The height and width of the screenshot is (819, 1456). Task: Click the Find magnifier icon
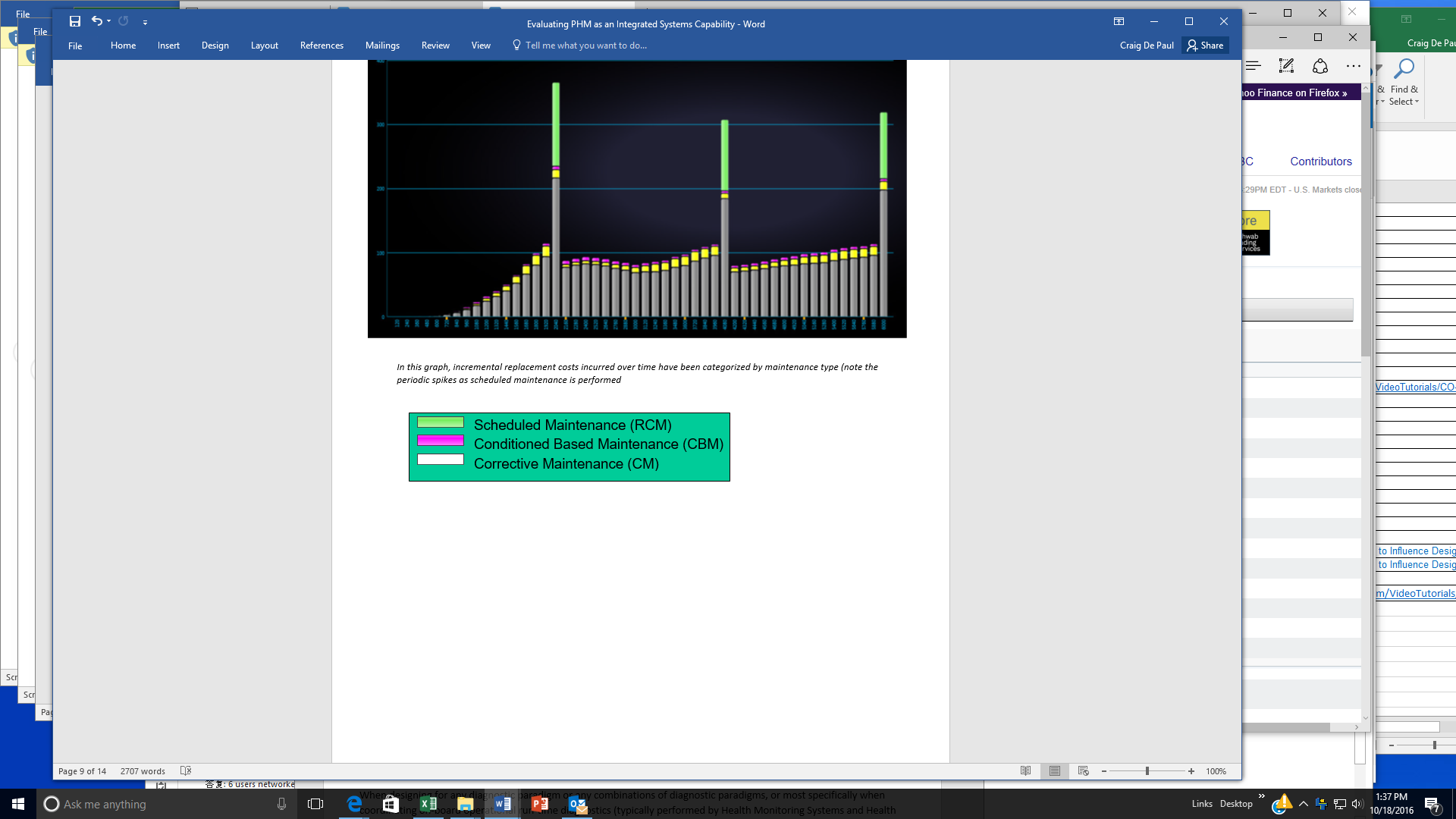(x=1404, y=69)
